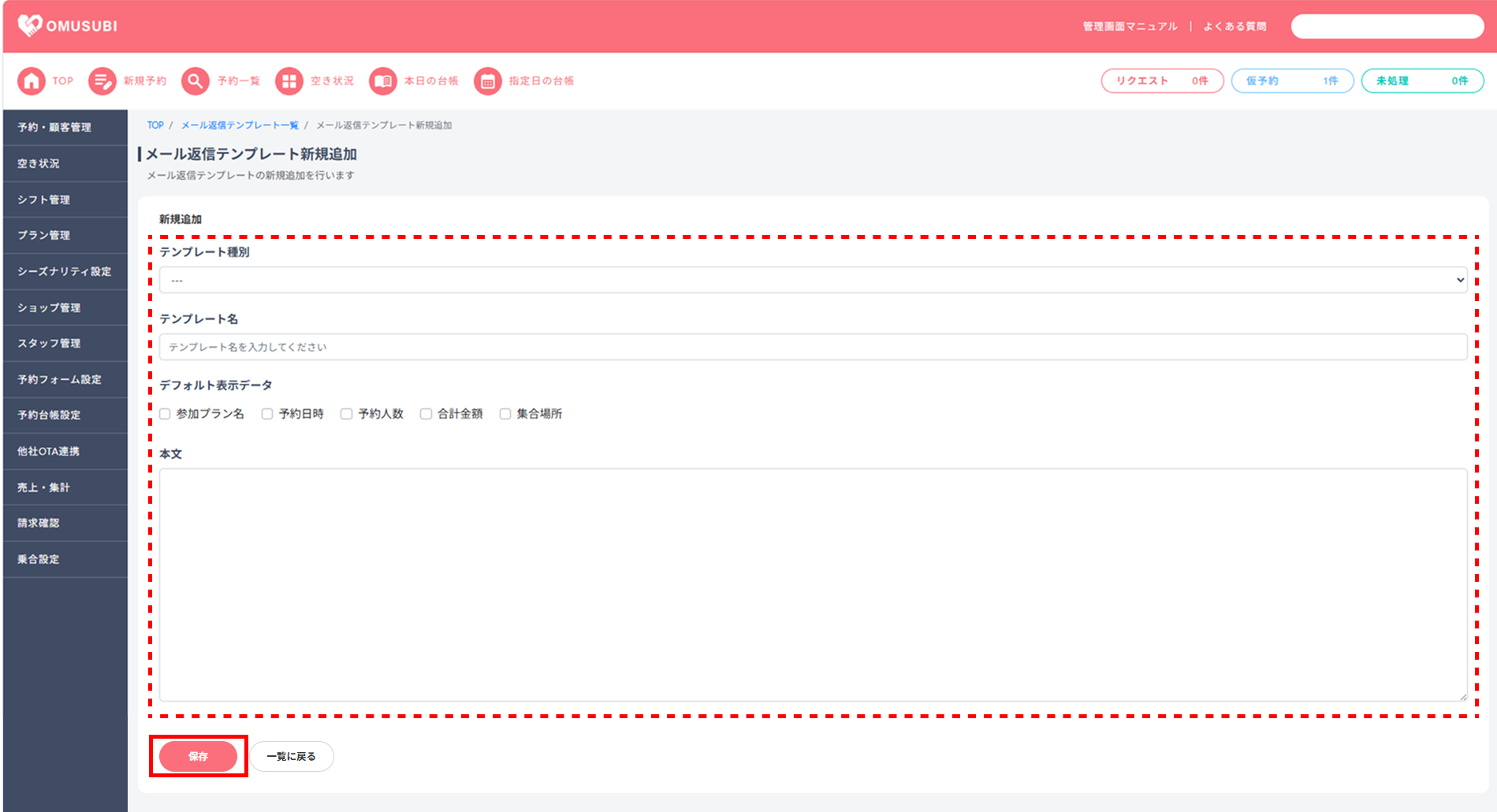Enable the 予約日時 checkbox
Screen dimensions: 1497x812
tap(267, 414)
